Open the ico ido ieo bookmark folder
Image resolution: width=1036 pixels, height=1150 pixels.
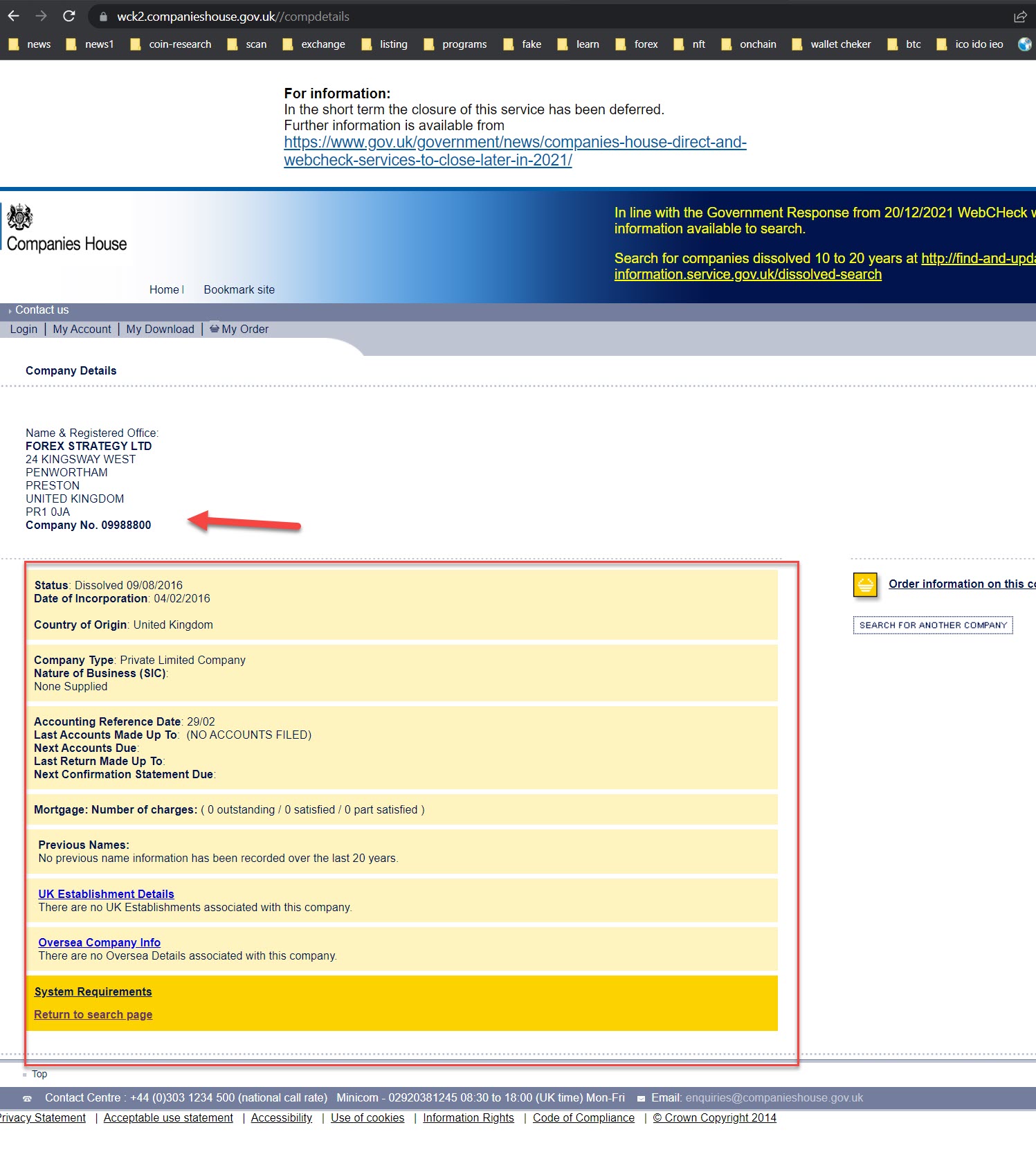coord(970,44)
